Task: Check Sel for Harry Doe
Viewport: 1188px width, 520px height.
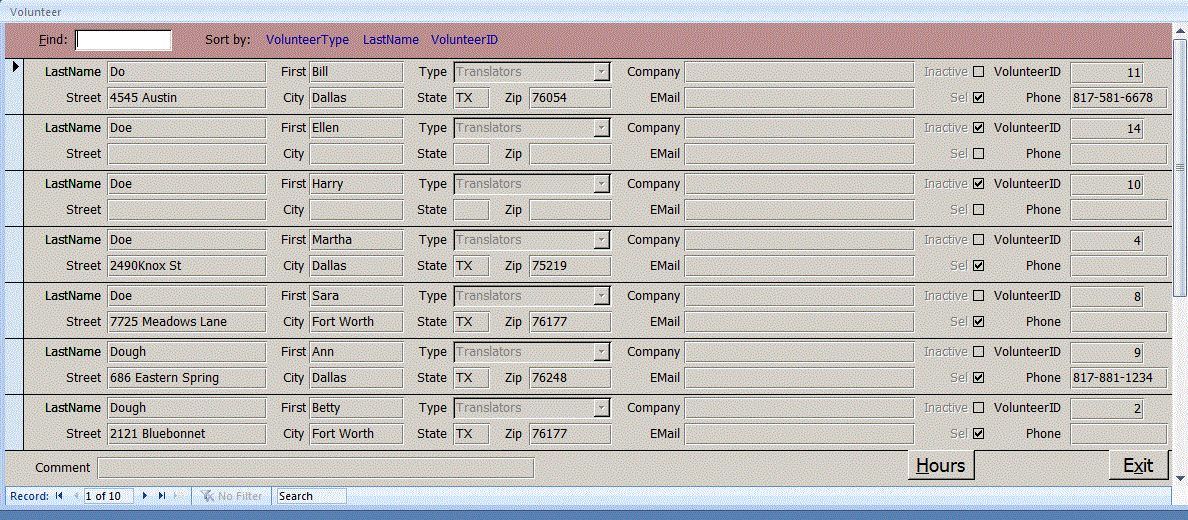Action: [978, 210]
